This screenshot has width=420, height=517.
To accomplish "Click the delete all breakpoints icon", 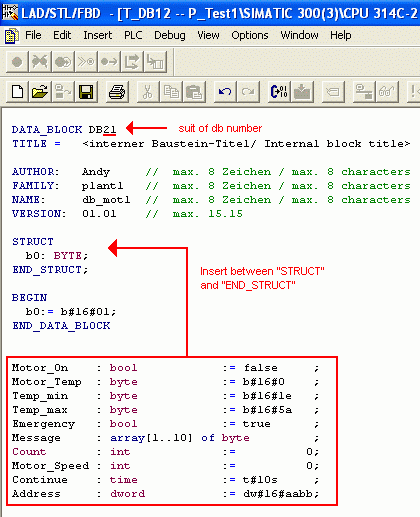I will click(x=40, y=62).
